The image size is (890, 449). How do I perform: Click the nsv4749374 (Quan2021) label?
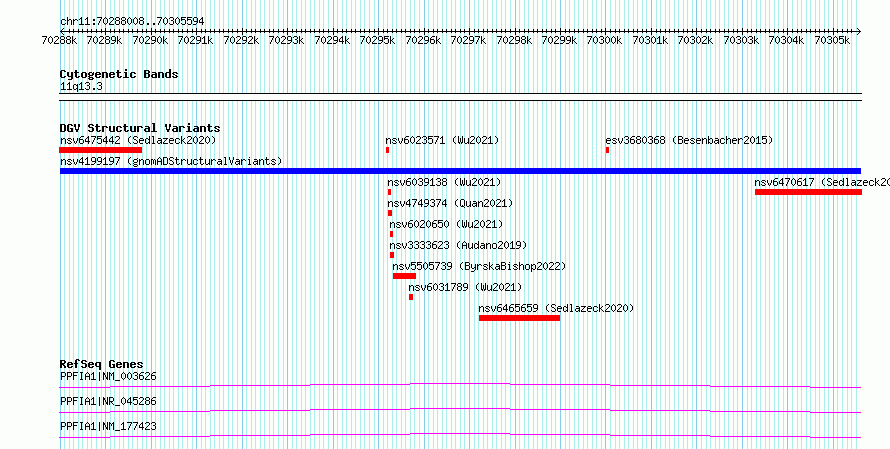coord(450,203)
